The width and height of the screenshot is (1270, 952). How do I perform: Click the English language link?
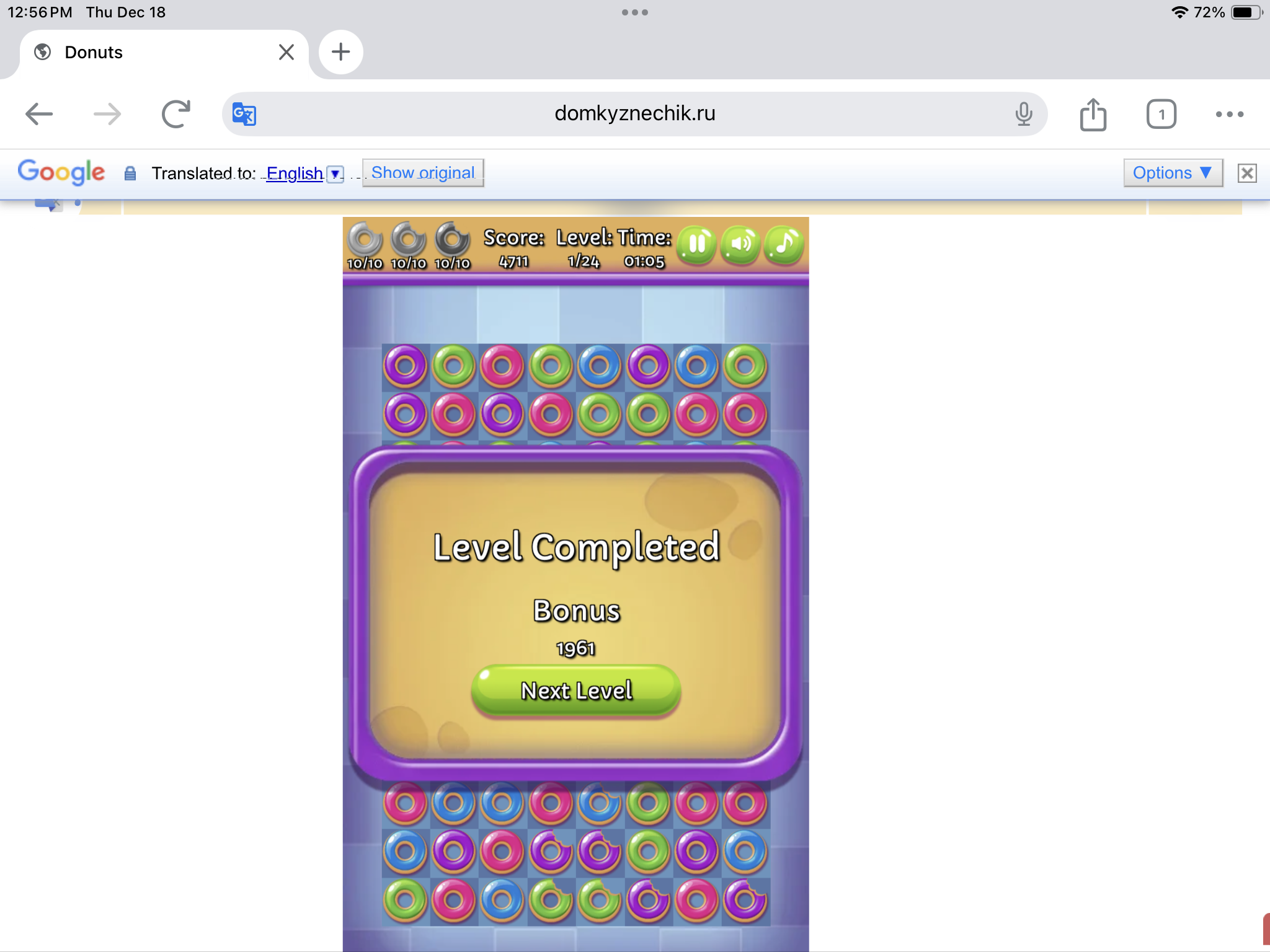tap(295, 173)
